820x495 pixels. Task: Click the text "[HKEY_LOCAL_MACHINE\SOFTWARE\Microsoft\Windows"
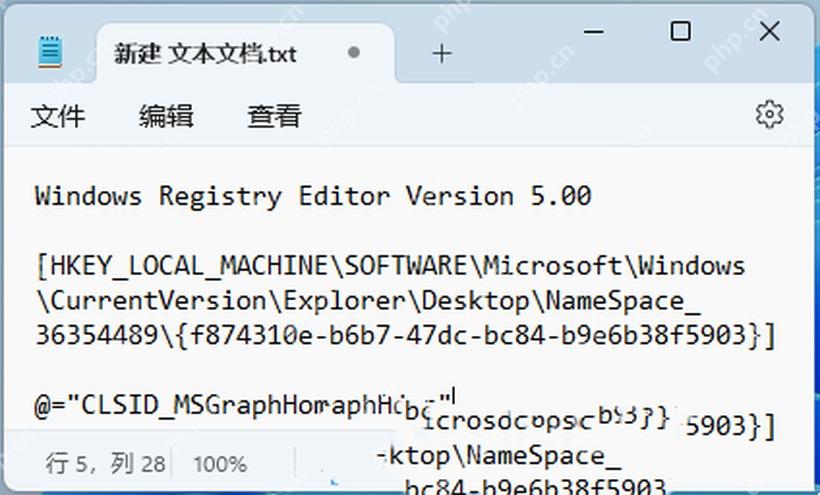pyautogui.click(x=391, y=267)
